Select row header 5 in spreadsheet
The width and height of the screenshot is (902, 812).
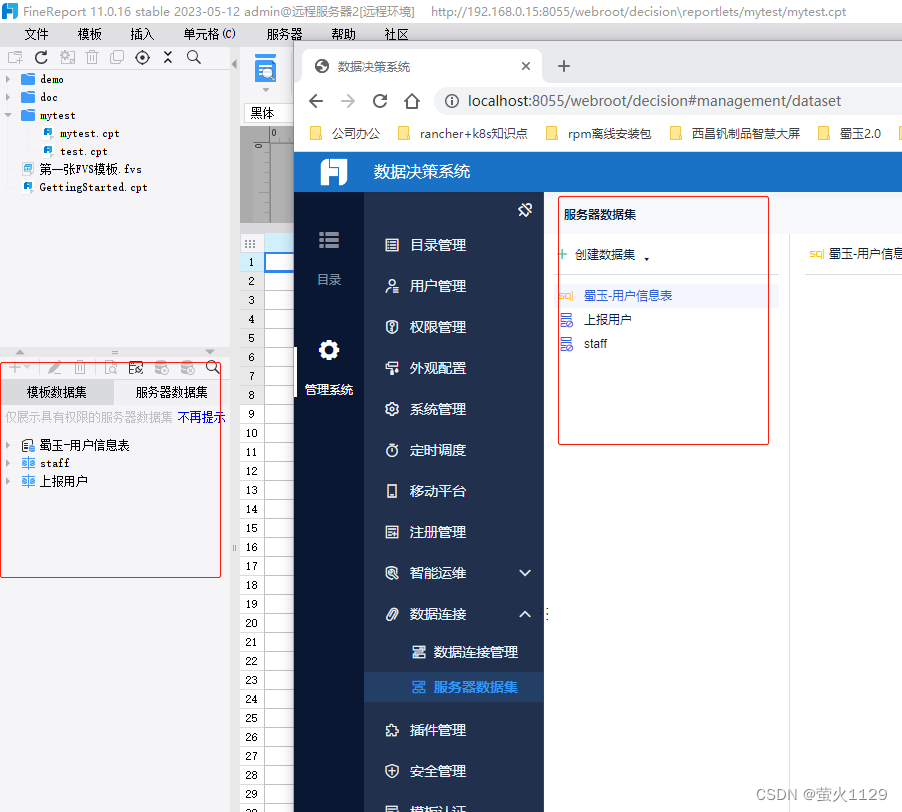pyautogui.click(x=251, y=338)
